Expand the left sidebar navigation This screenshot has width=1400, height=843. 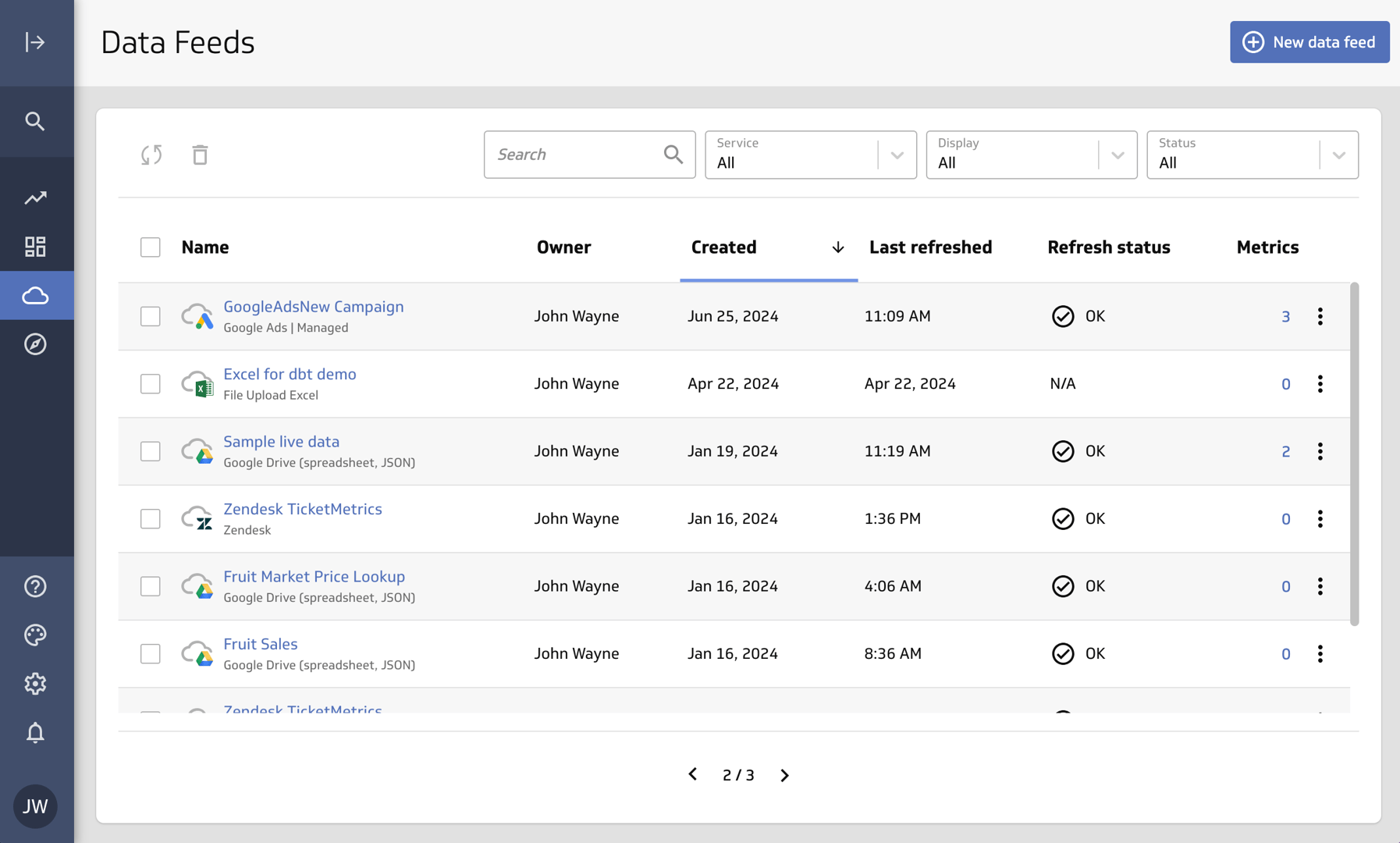click(35, 42)
